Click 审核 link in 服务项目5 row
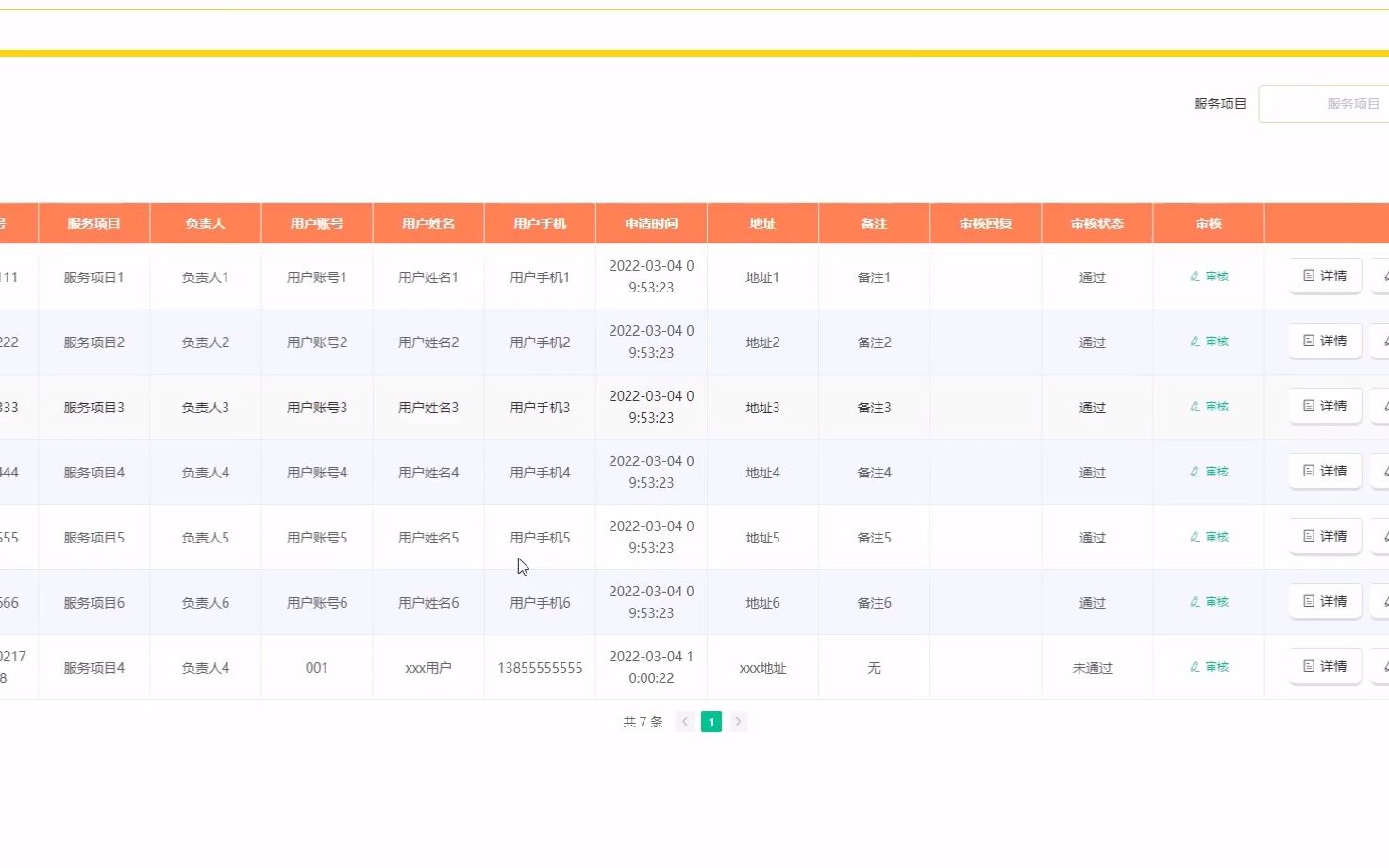 tap(1209, 537)
